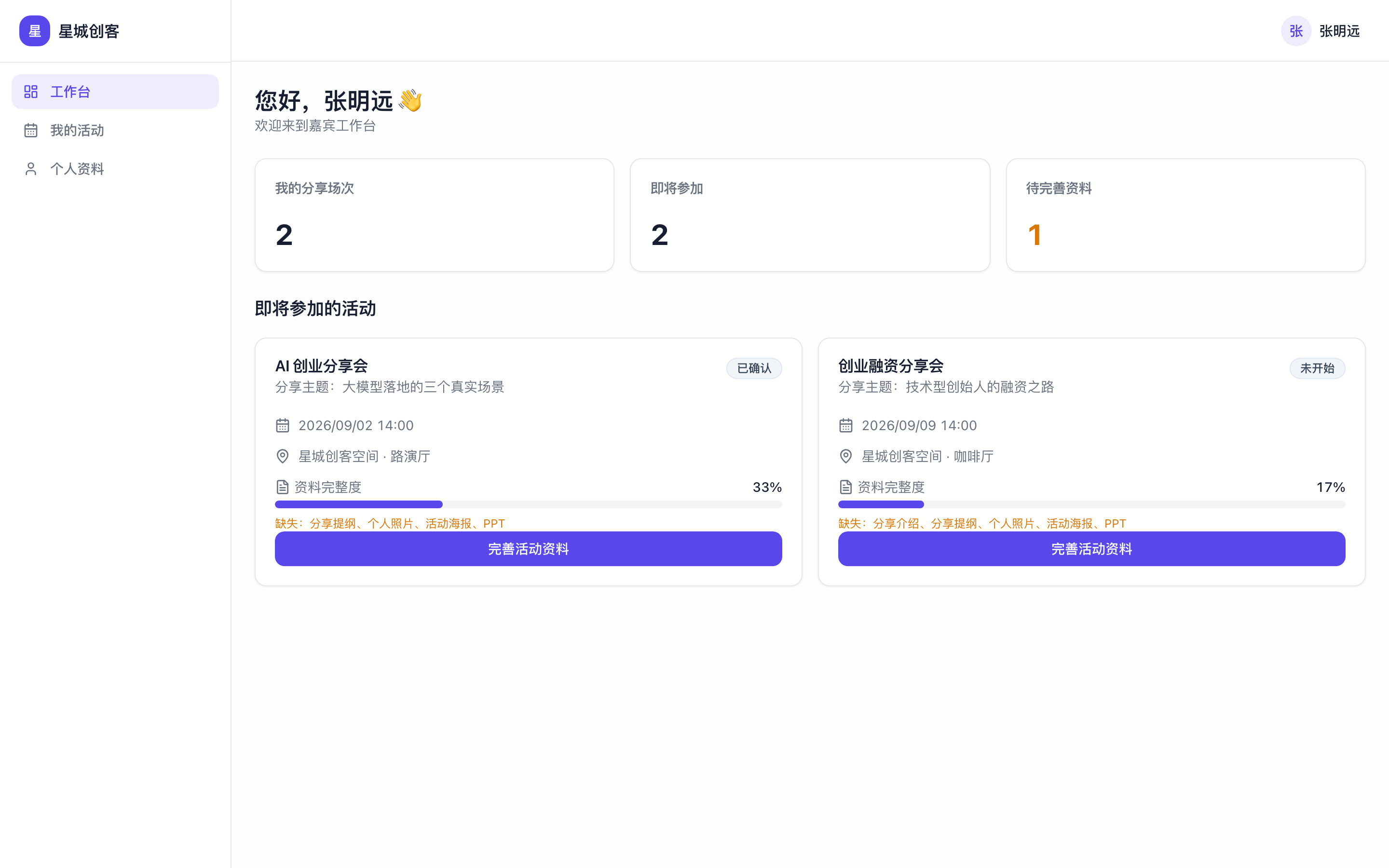Click location pin beside 咖啡厅
This screenshot has width=1389, height=868.
[x=845, y=456]
